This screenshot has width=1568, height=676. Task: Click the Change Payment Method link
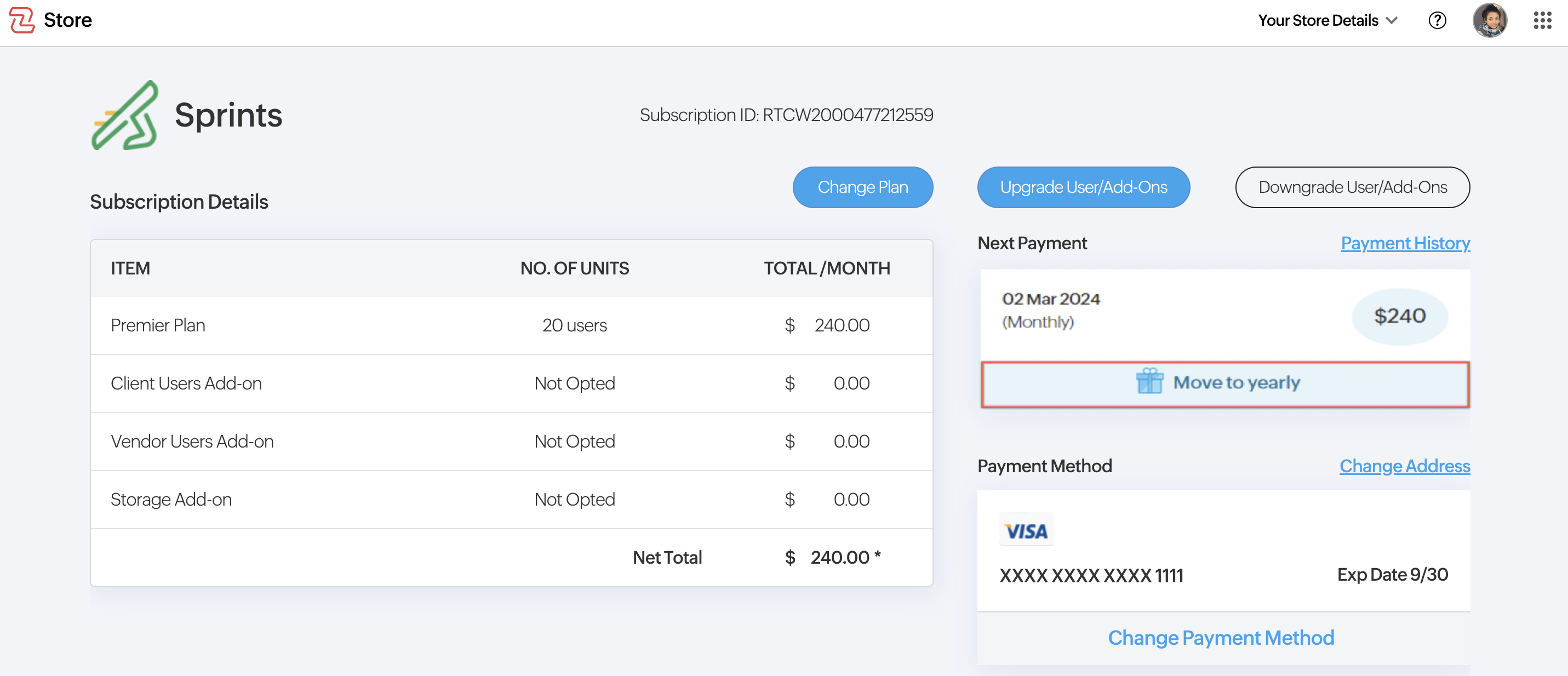pos(1221,638)
